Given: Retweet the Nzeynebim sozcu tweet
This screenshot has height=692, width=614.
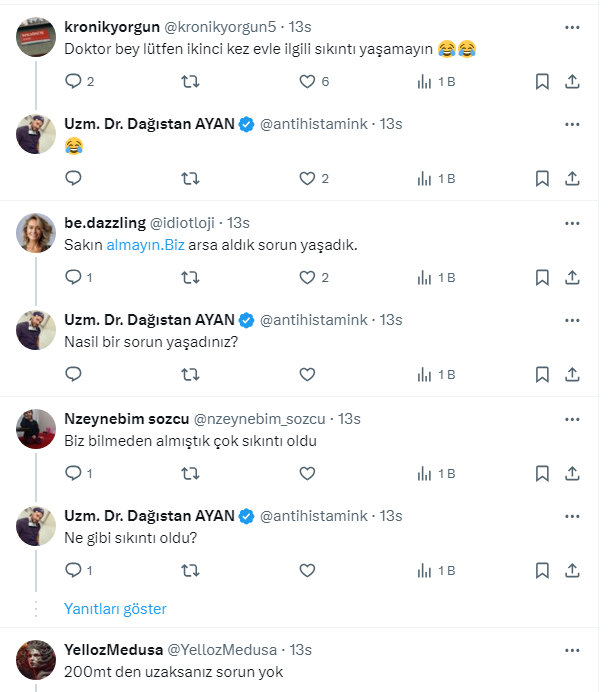Looking at the screenshot, I should tap(190, 473).
